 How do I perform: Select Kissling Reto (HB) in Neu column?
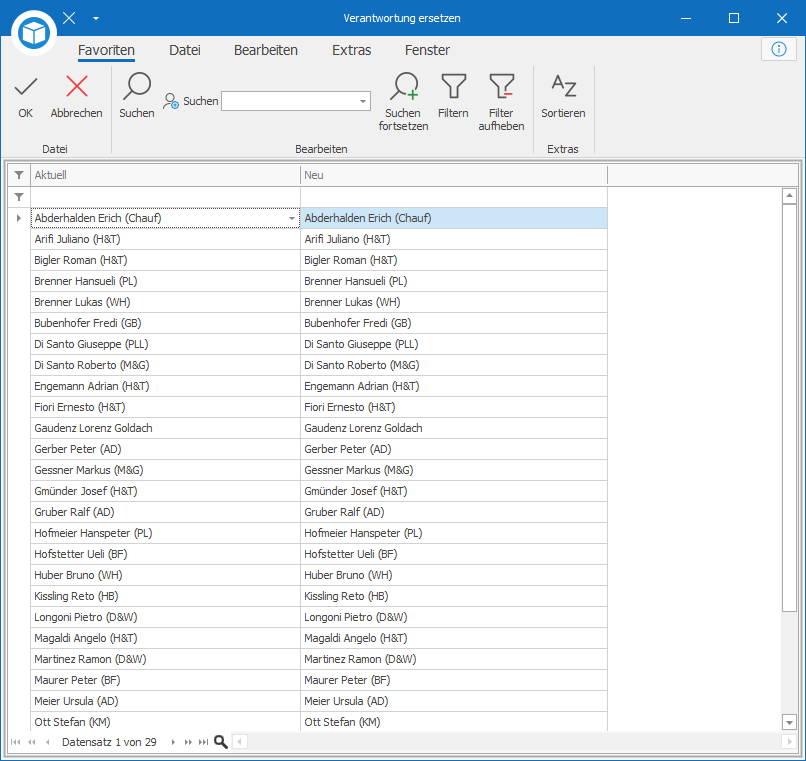click(453, 596)
